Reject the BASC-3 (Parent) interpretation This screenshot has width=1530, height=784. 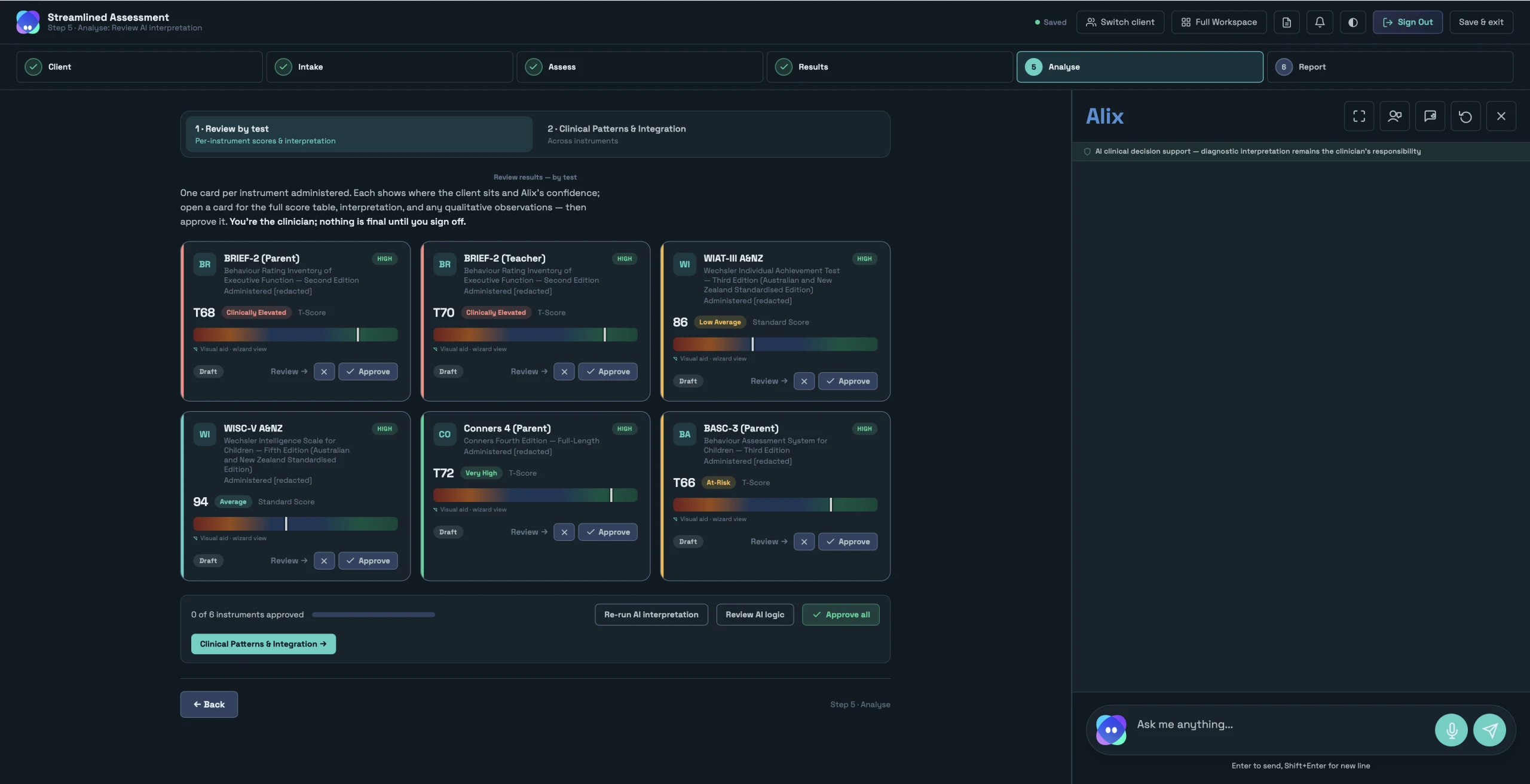[x=804, y=541]
